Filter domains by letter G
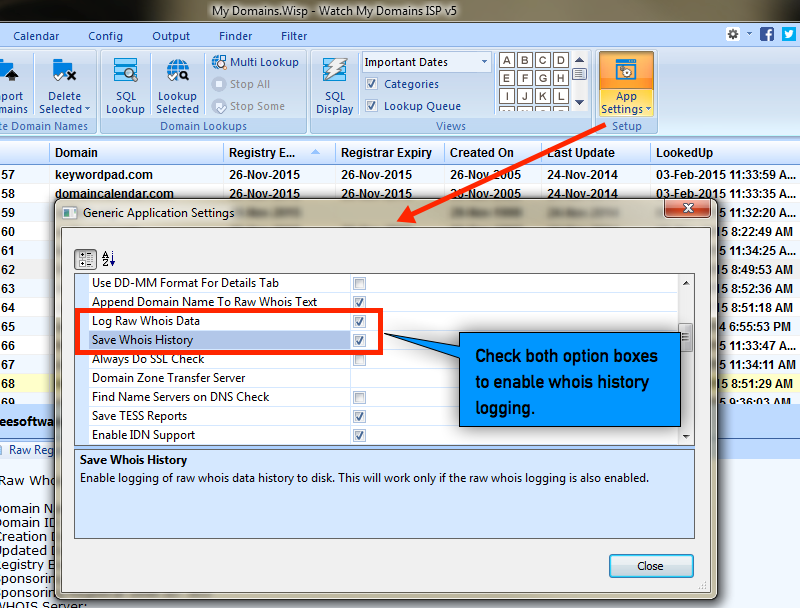 point(543,78)
